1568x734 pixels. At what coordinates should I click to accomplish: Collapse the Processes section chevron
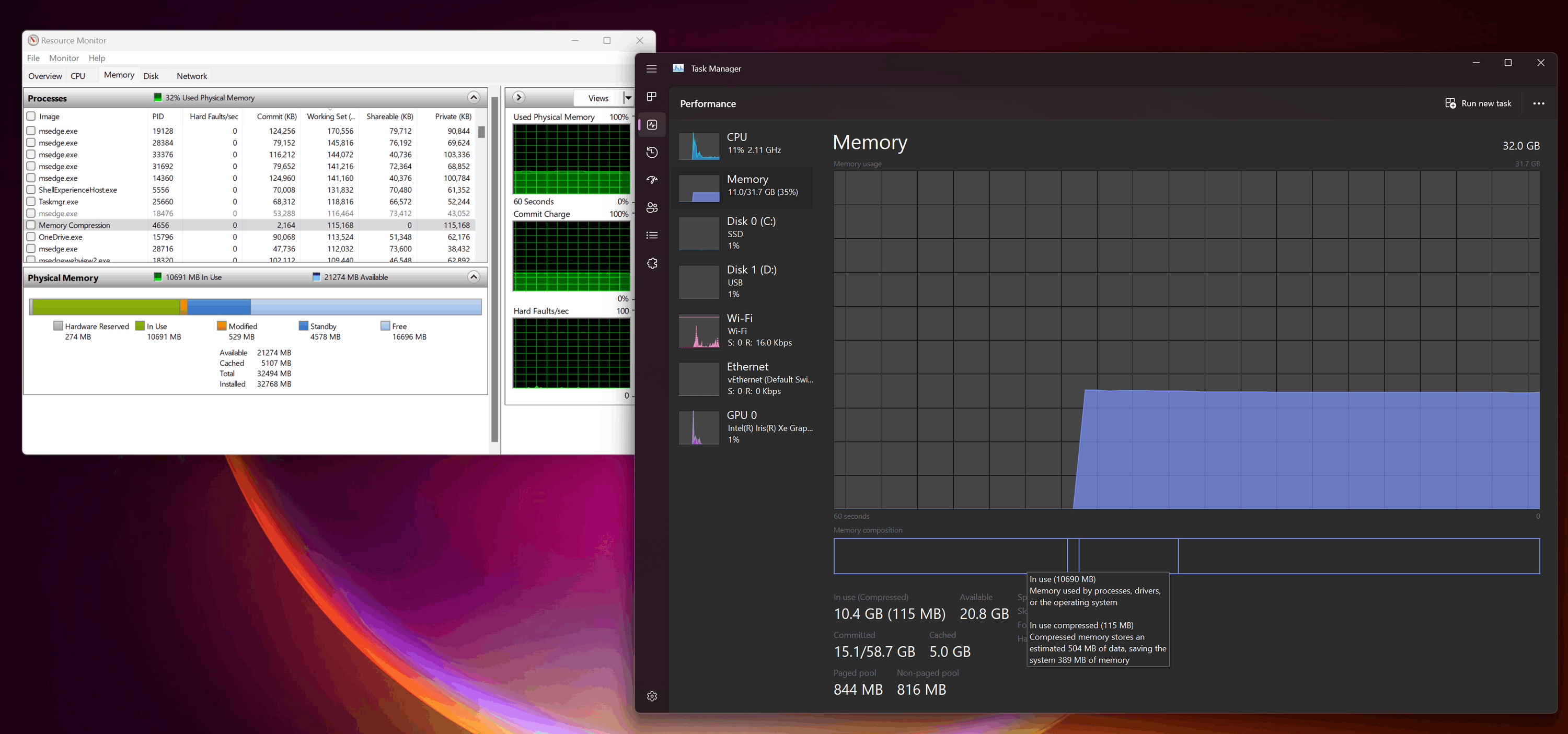coord(474,97)
